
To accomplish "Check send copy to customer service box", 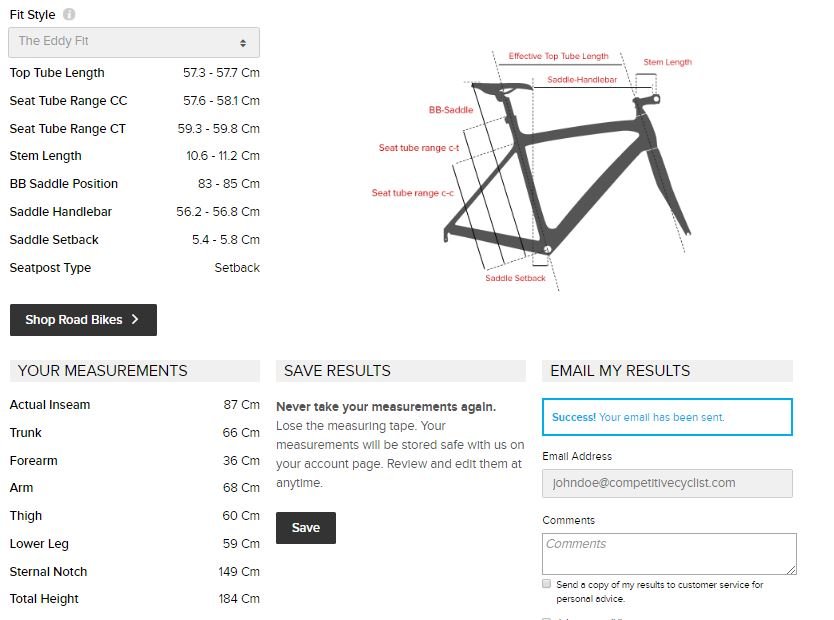I will (546, 584).
